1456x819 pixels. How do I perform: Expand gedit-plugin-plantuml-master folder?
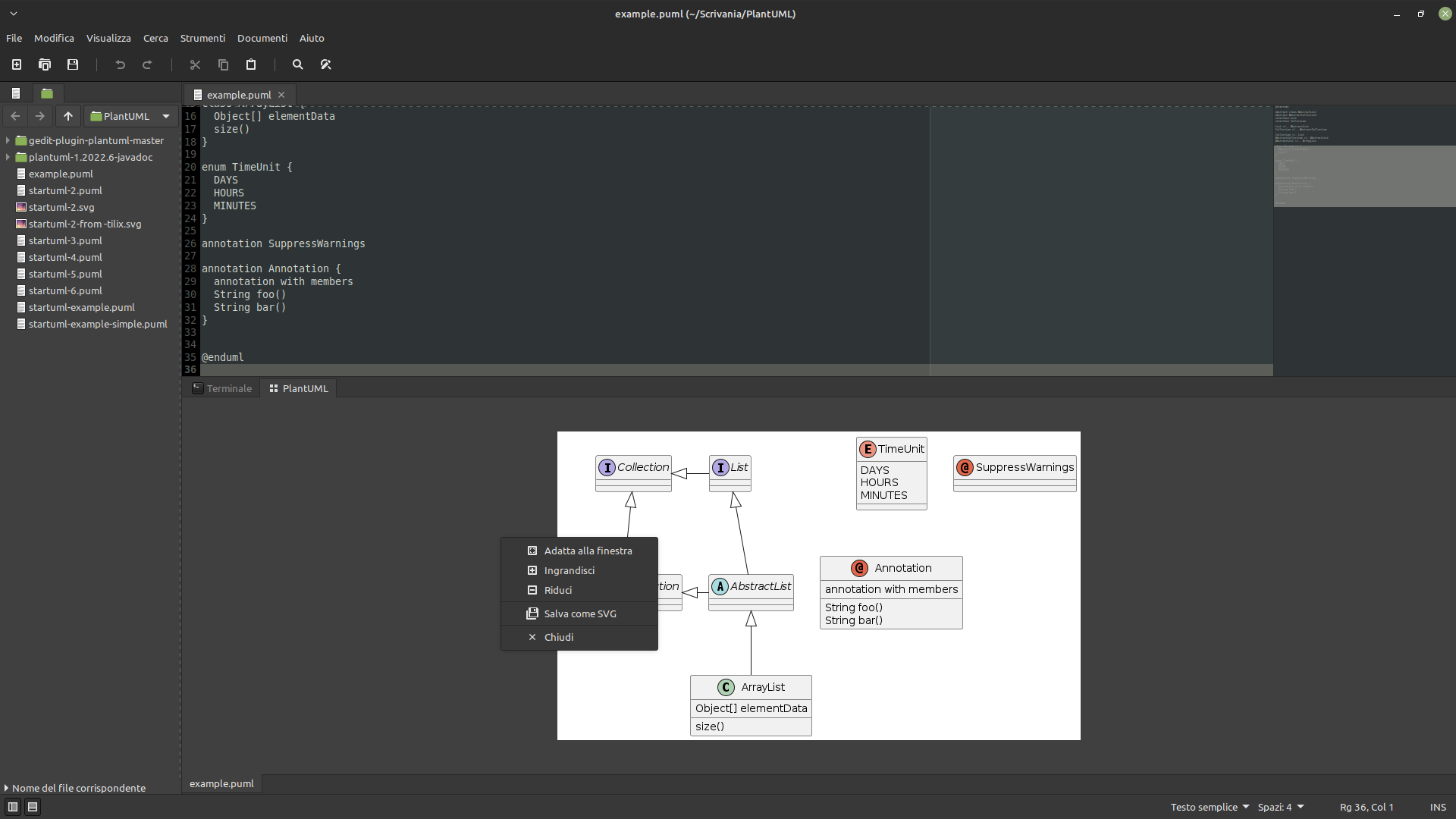pos(8,140)
